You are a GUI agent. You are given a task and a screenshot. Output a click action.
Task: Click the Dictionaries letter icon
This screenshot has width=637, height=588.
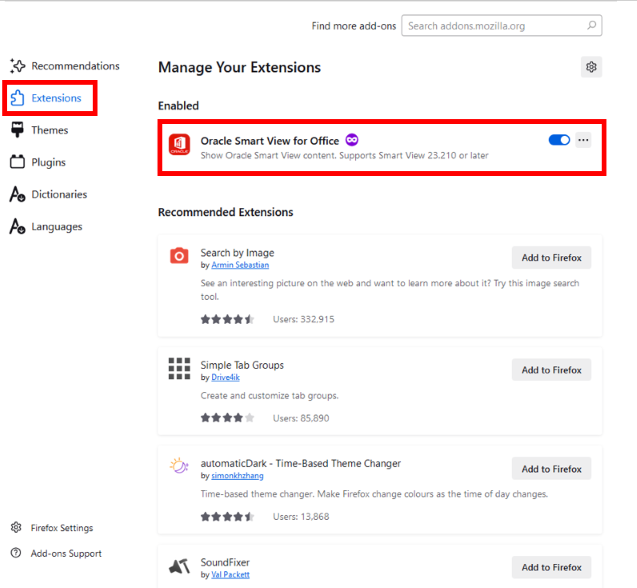click(17, 194)
